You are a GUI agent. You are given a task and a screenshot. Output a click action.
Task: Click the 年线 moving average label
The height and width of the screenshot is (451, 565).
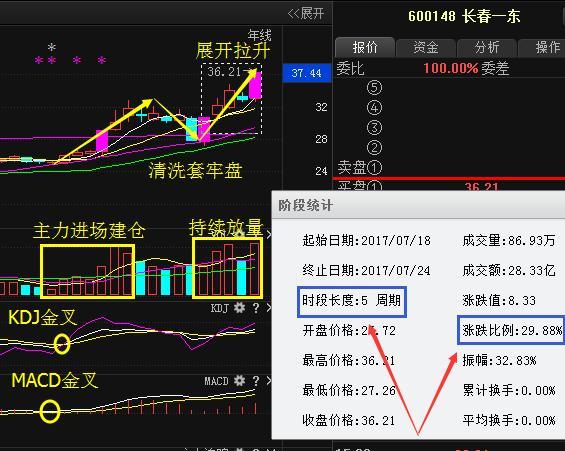259,35
